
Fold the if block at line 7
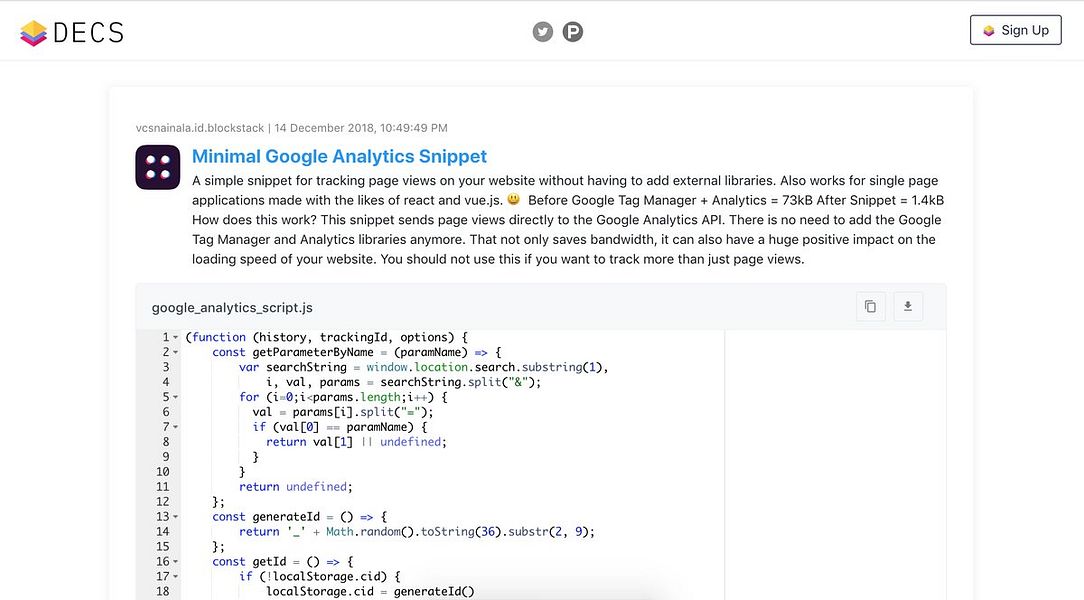pos(176,427)
